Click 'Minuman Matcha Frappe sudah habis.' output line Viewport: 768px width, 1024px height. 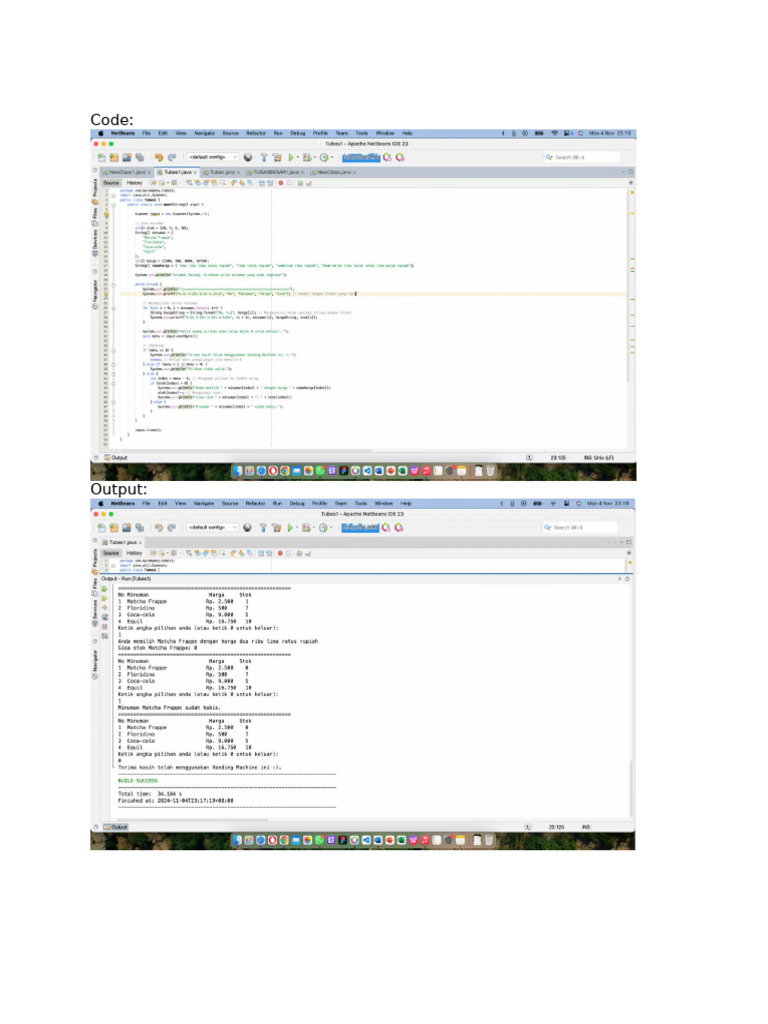(169, 708)
